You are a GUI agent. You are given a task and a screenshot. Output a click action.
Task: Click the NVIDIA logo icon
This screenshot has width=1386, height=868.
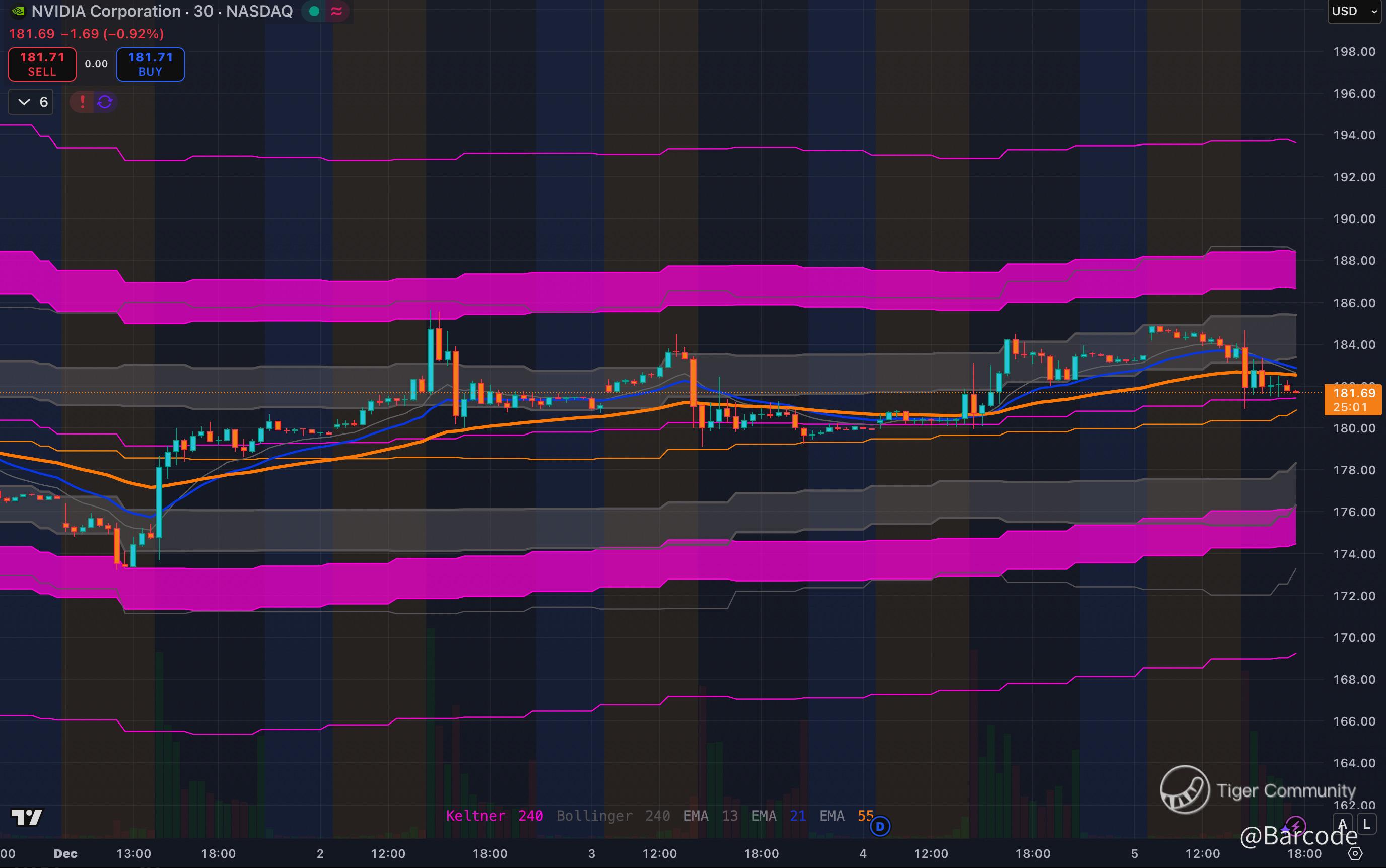click(x=17, y=11)
